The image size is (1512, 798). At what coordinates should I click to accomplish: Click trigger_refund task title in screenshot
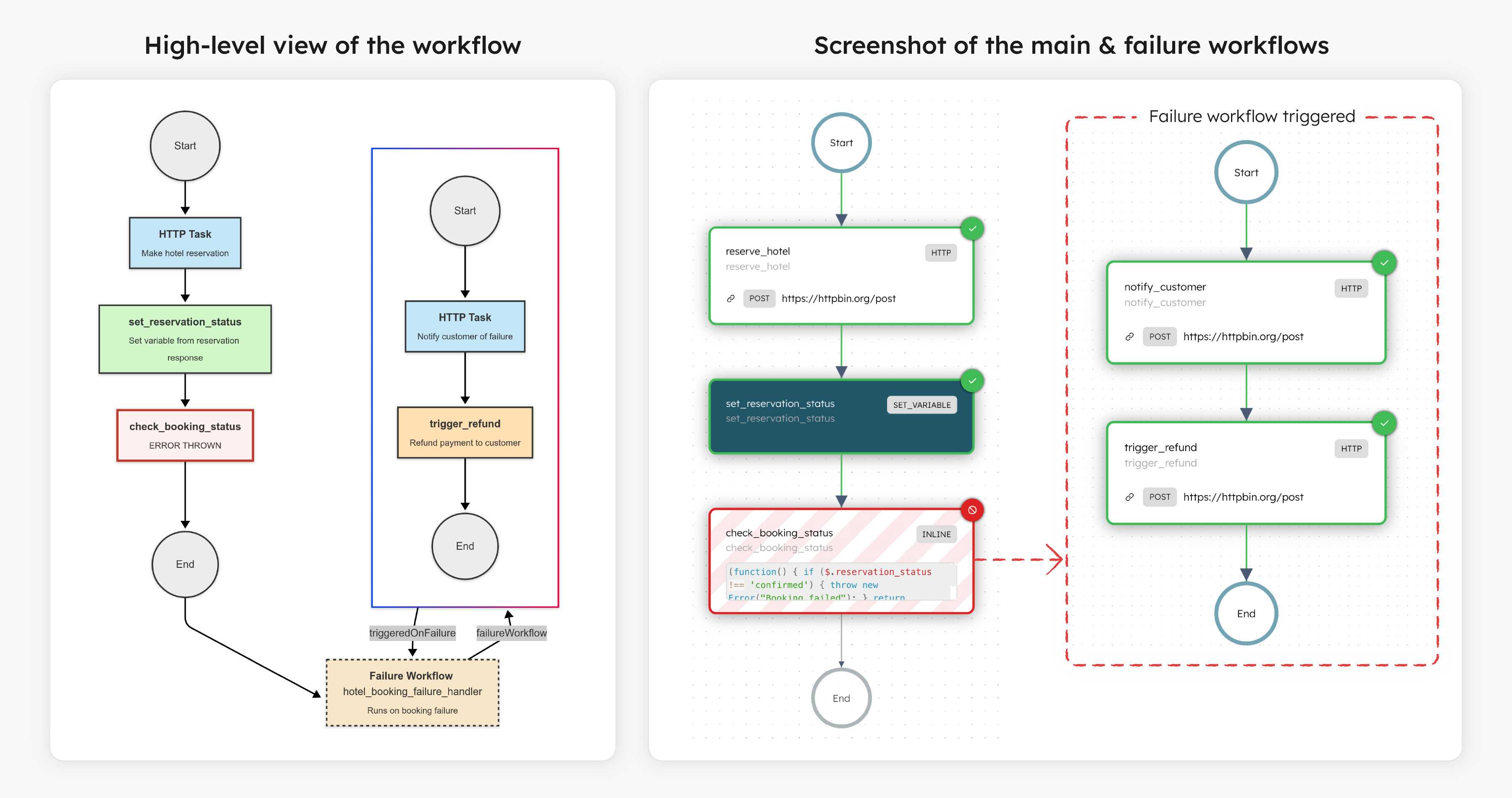pyautogui.click(x=1160, y=447)
